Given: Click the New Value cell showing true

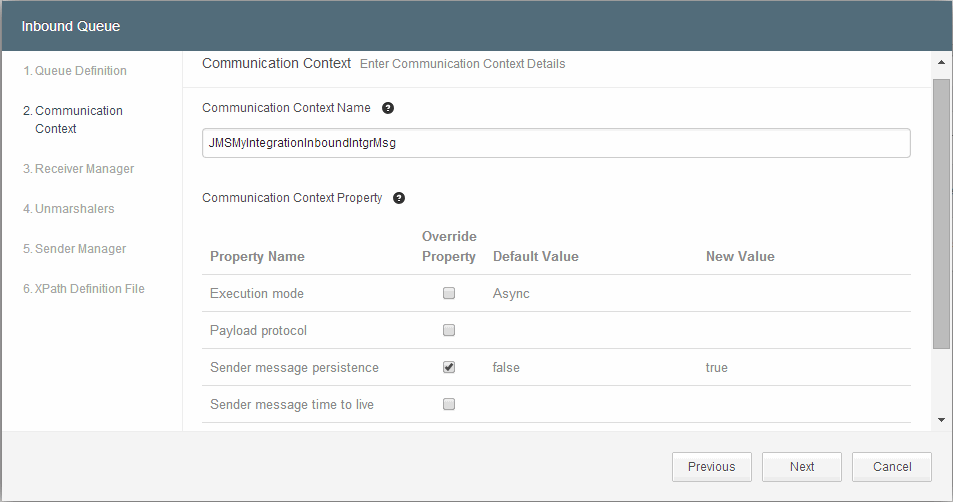Looking at the screenshot, I should [717, 368].
